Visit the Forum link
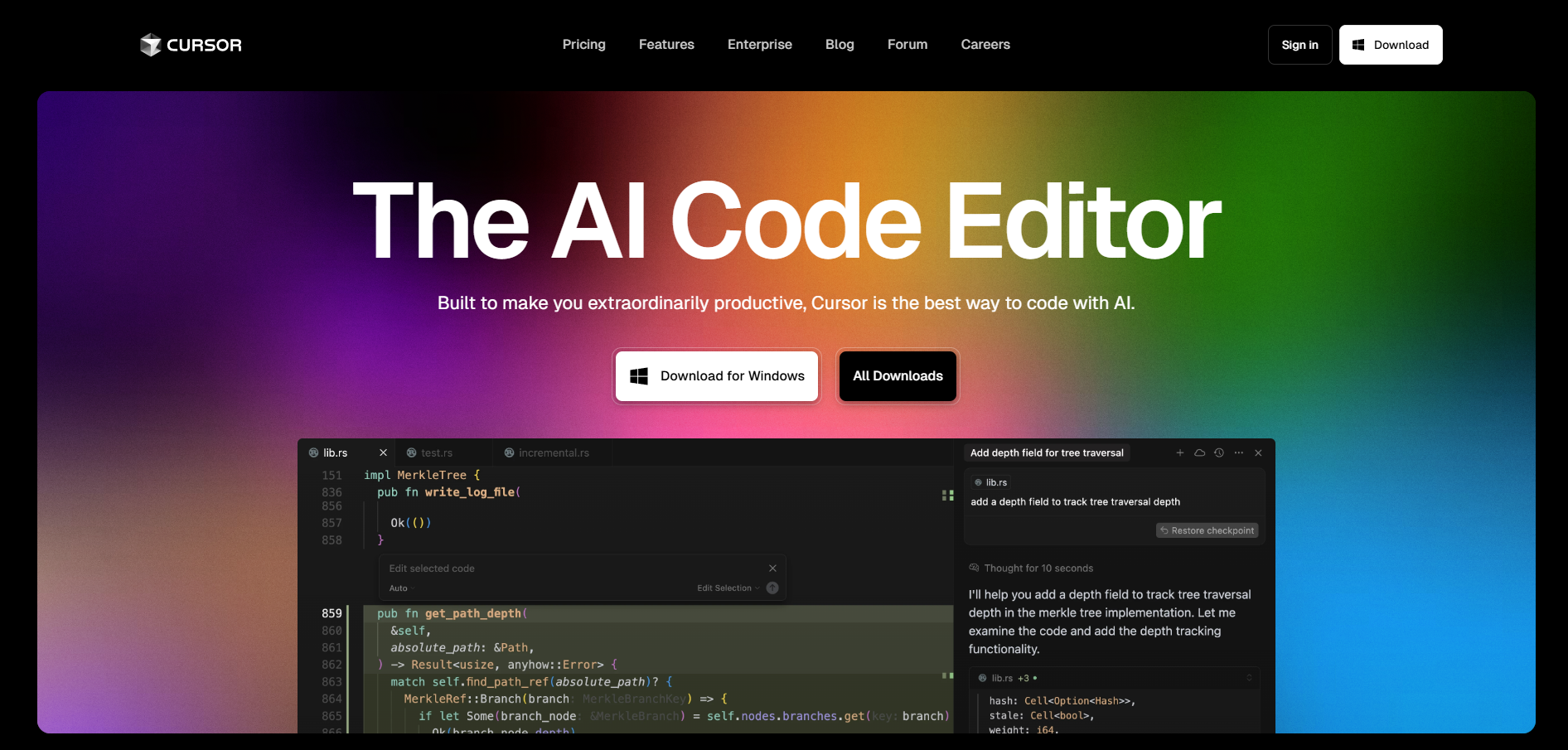The image size is (1568, 750). tap(907, 45)
